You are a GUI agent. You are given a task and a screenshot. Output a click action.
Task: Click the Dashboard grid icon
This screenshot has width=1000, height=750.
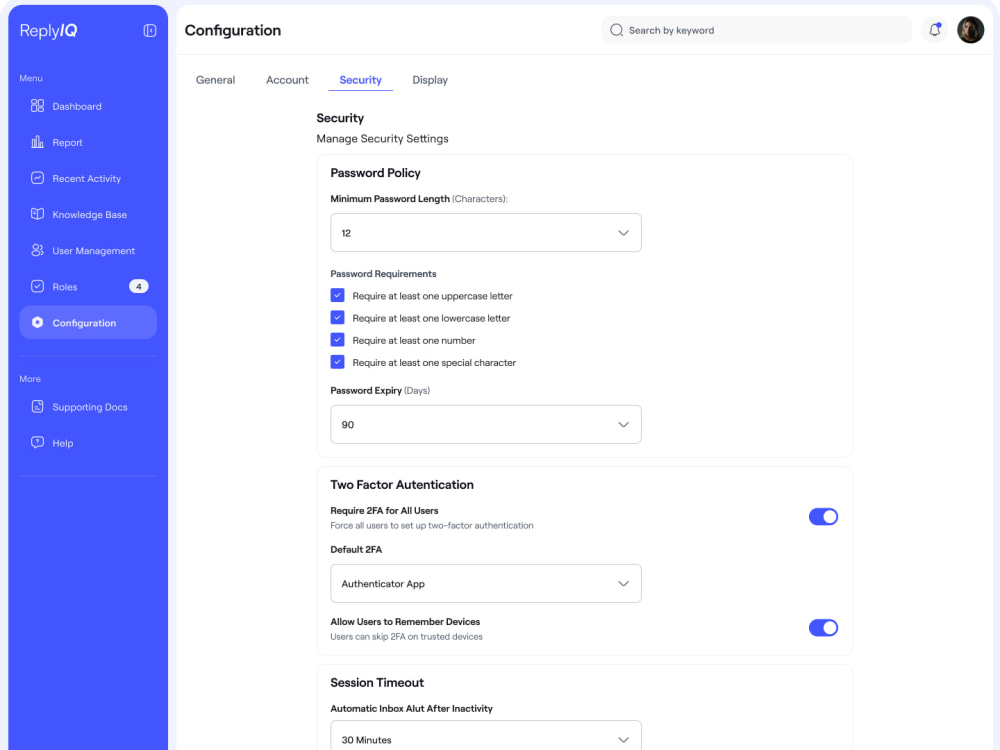coord(38,106)
